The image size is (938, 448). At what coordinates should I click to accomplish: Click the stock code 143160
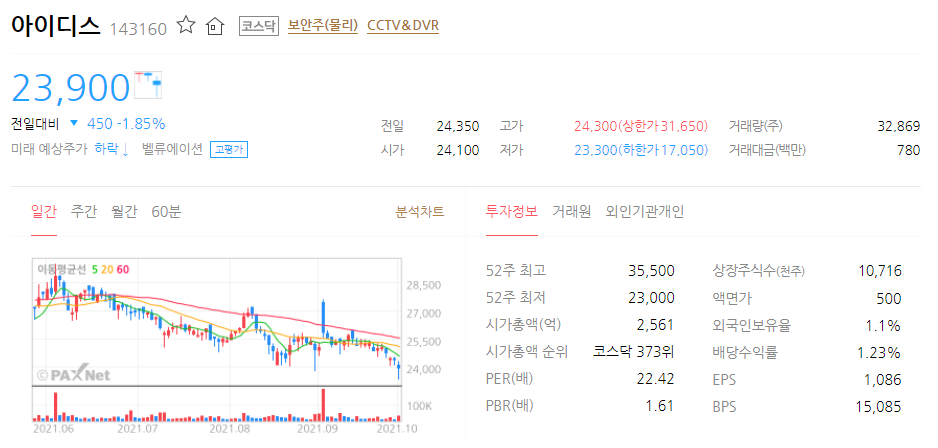pyautogui.click(x=138, y=29)
